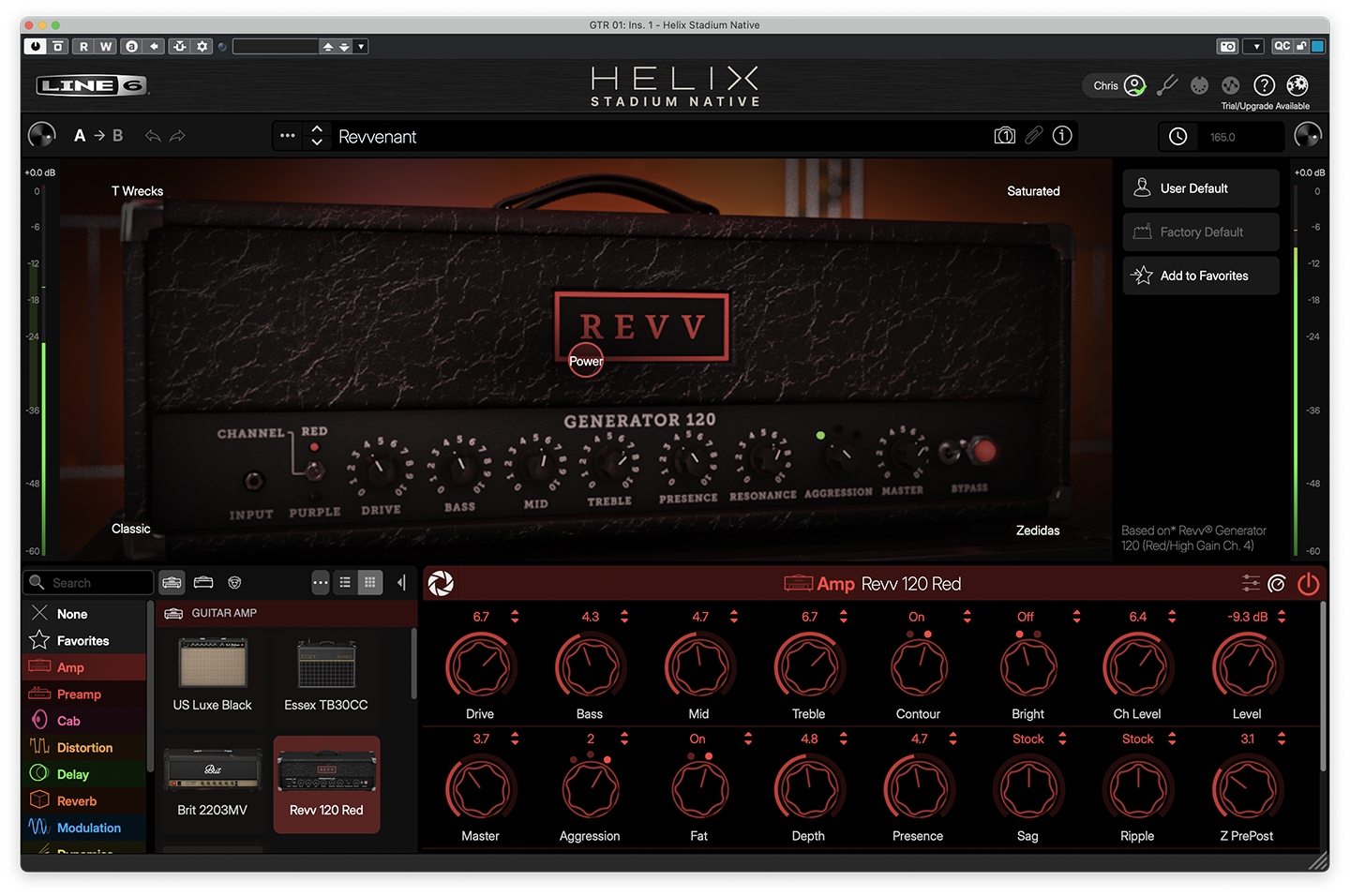Switch model browser to list view
The width and height of the screenshot is (1350, 896).
pos(345,583)
